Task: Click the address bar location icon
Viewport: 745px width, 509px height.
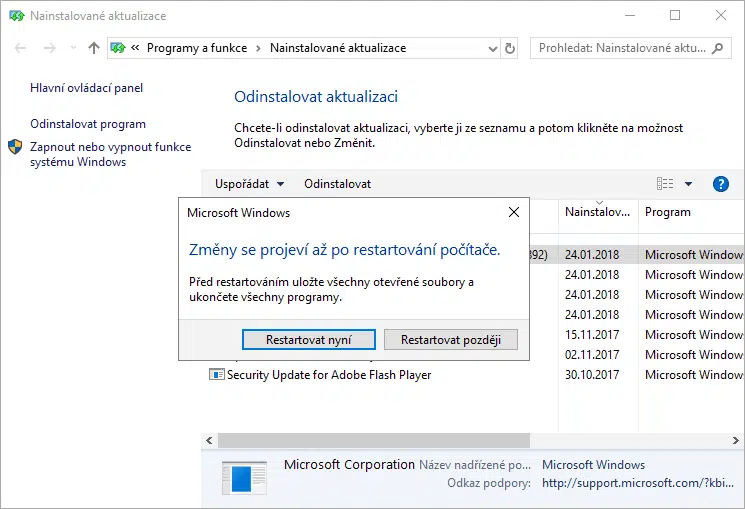Action: click(x=118, y=48)
